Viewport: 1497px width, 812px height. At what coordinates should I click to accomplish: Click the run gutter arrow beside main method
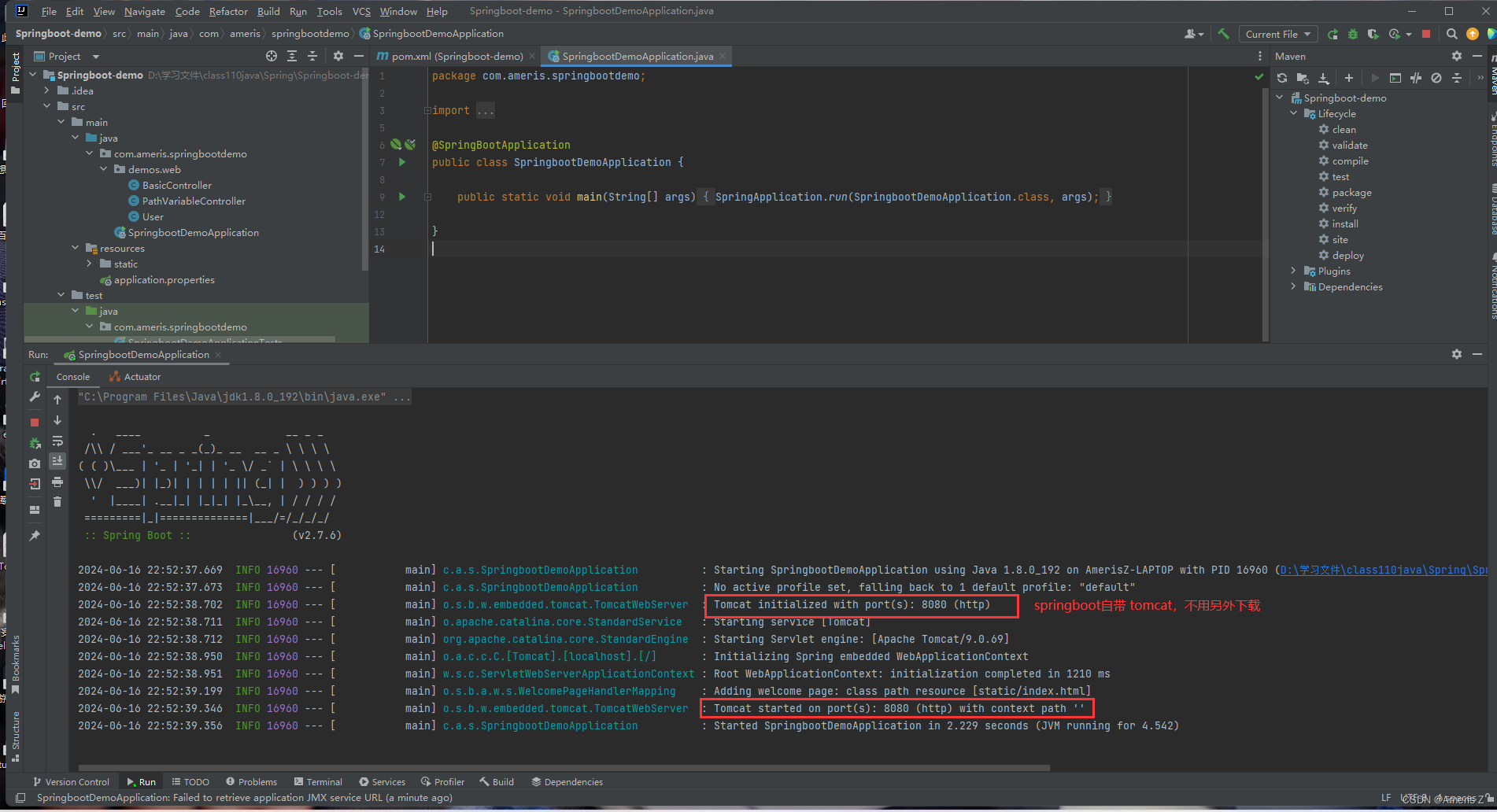click(x=402, y=197)
